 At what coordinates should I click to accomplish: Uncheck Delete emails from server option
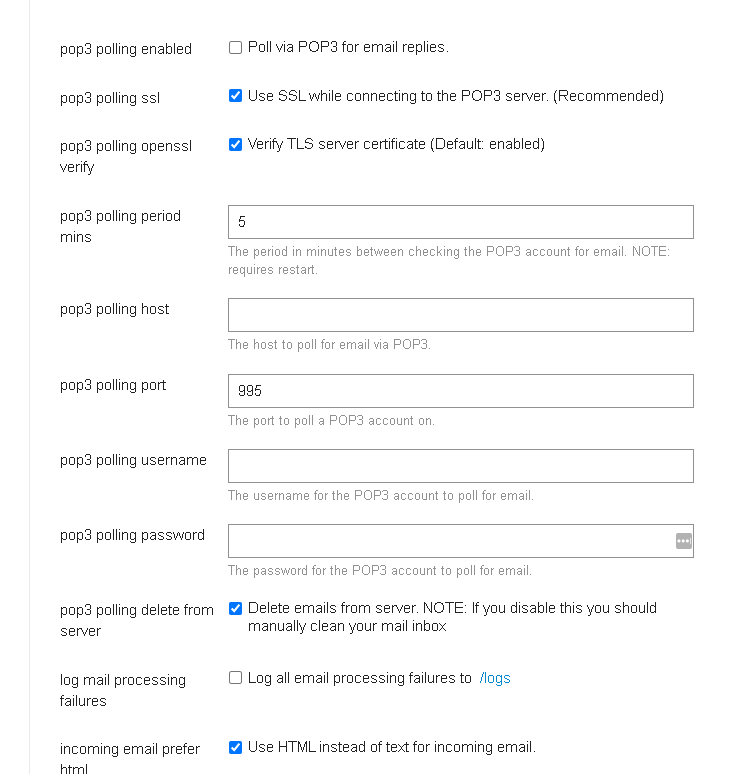(x=236, y=609)
